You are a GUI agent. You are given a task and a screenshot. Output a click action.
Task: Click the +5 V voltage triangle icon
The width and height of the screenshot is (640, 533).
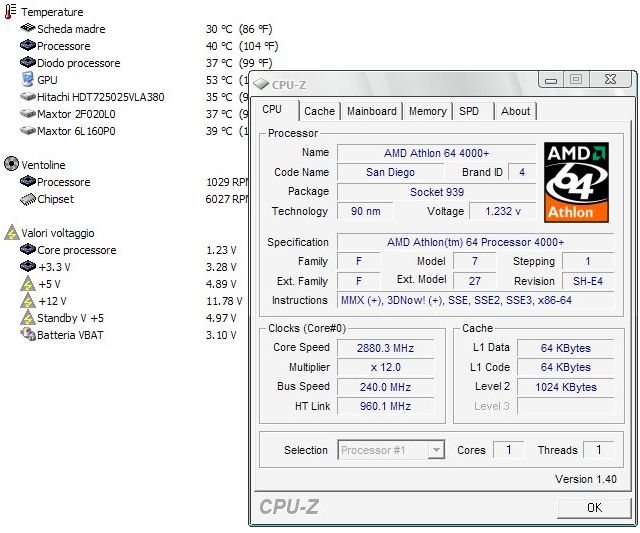pos(28,284)
